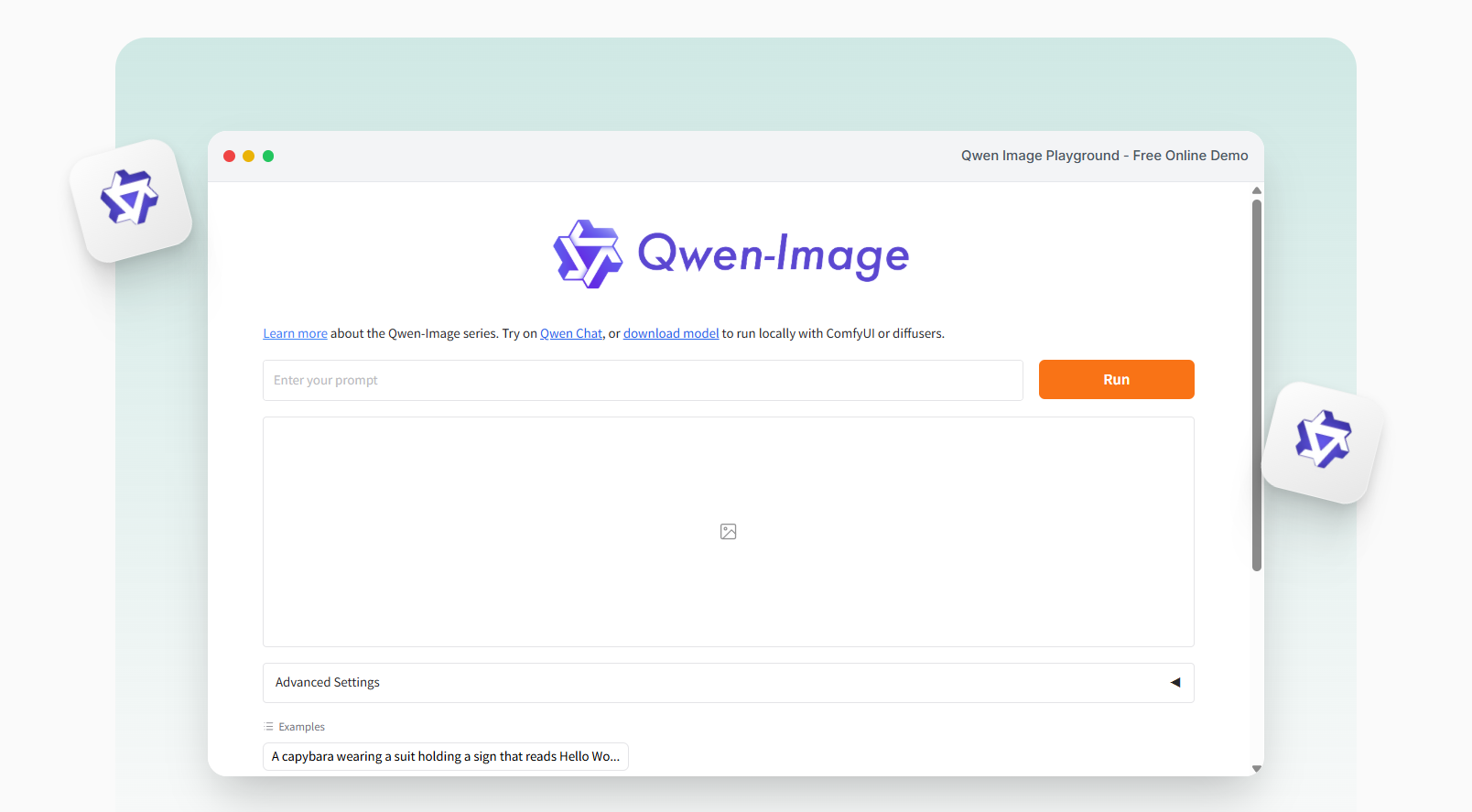The image size is (1472, 812).
Task: Click the green maximize dot in the title bar
Action: pyautogui.click(x=268, y=157)
